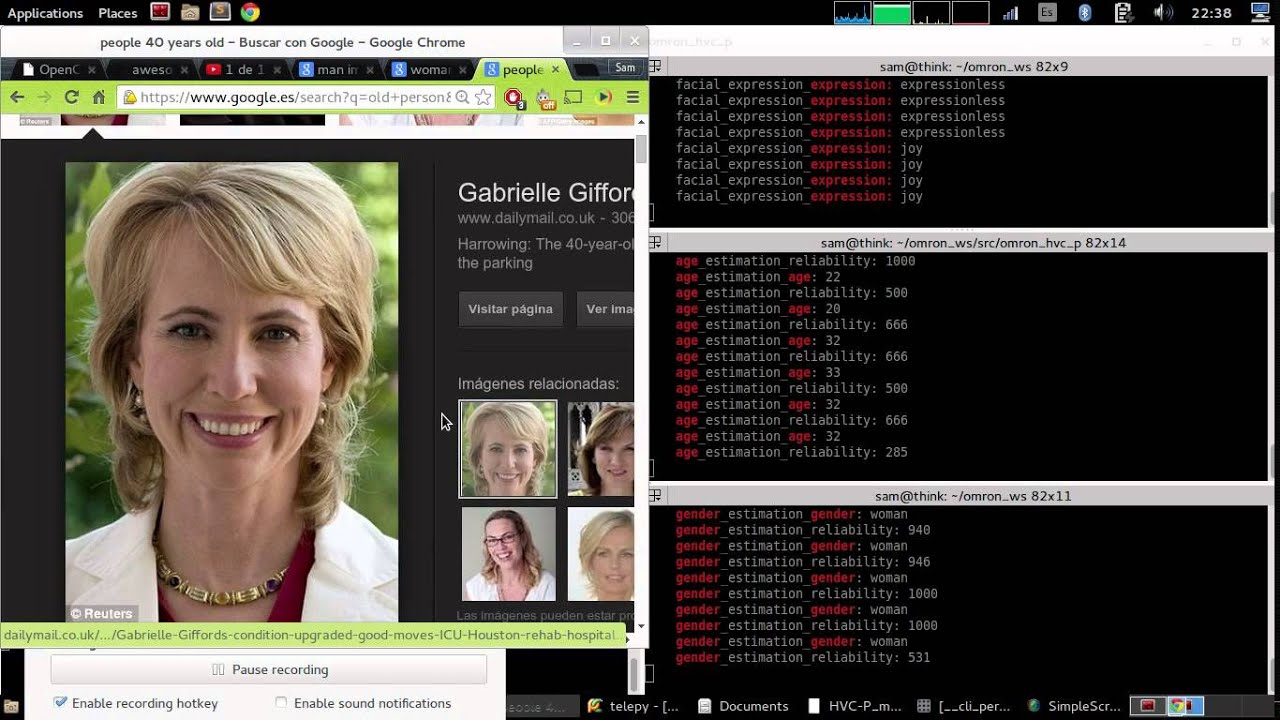Open the dark-haired woman related thumbnail
The image size is (1280, 720).
(601, 449)
